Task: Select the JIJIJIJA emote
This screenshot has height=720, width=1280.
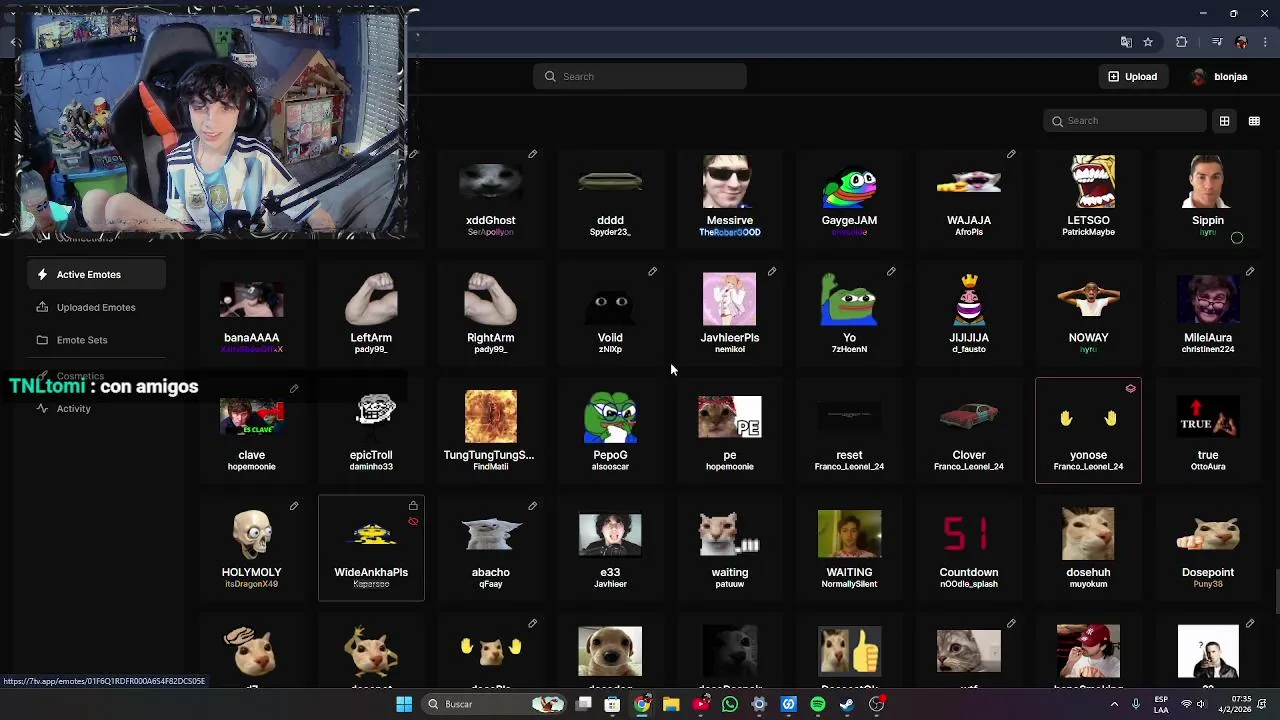Action: (969, 313)
